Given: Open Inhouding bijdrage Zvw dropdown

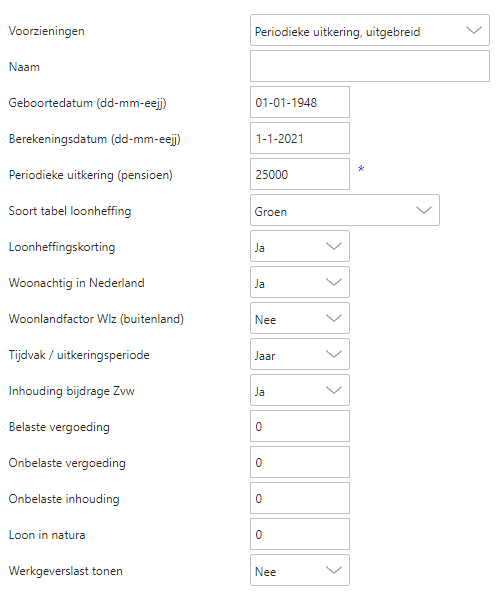Looking at the screenshot, I should pos(300,390).
